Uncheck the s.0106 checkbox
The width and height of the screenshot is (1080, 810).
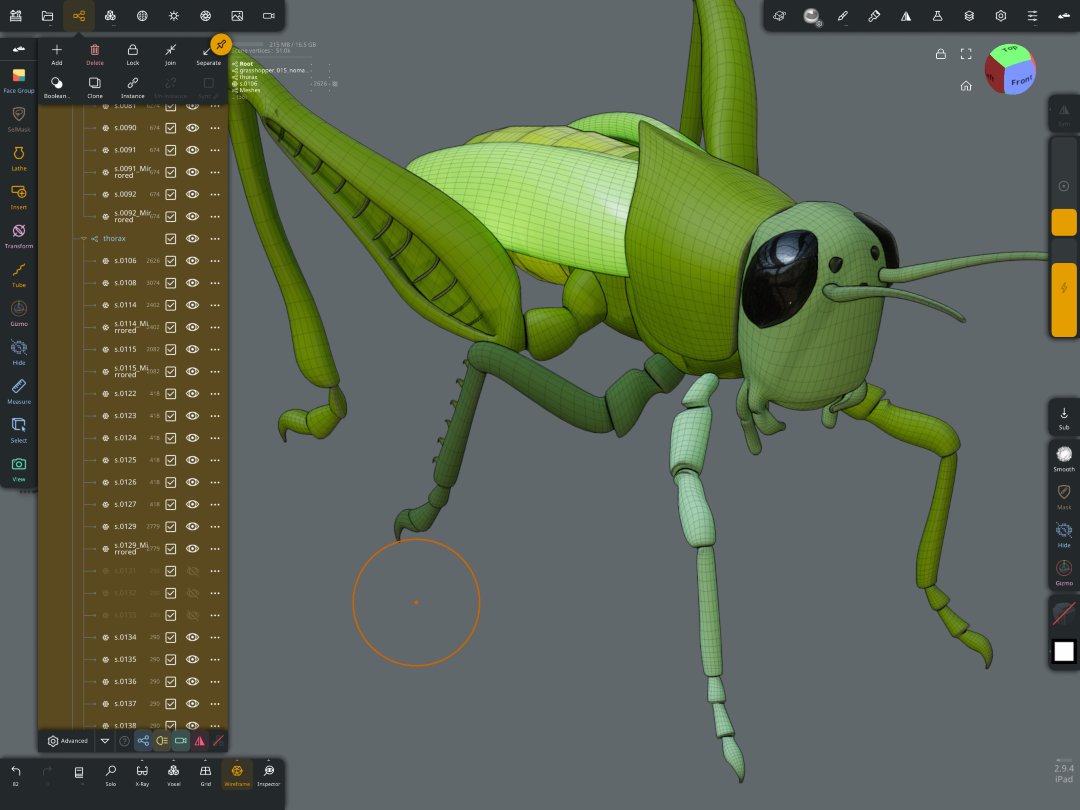coord(171,260)
